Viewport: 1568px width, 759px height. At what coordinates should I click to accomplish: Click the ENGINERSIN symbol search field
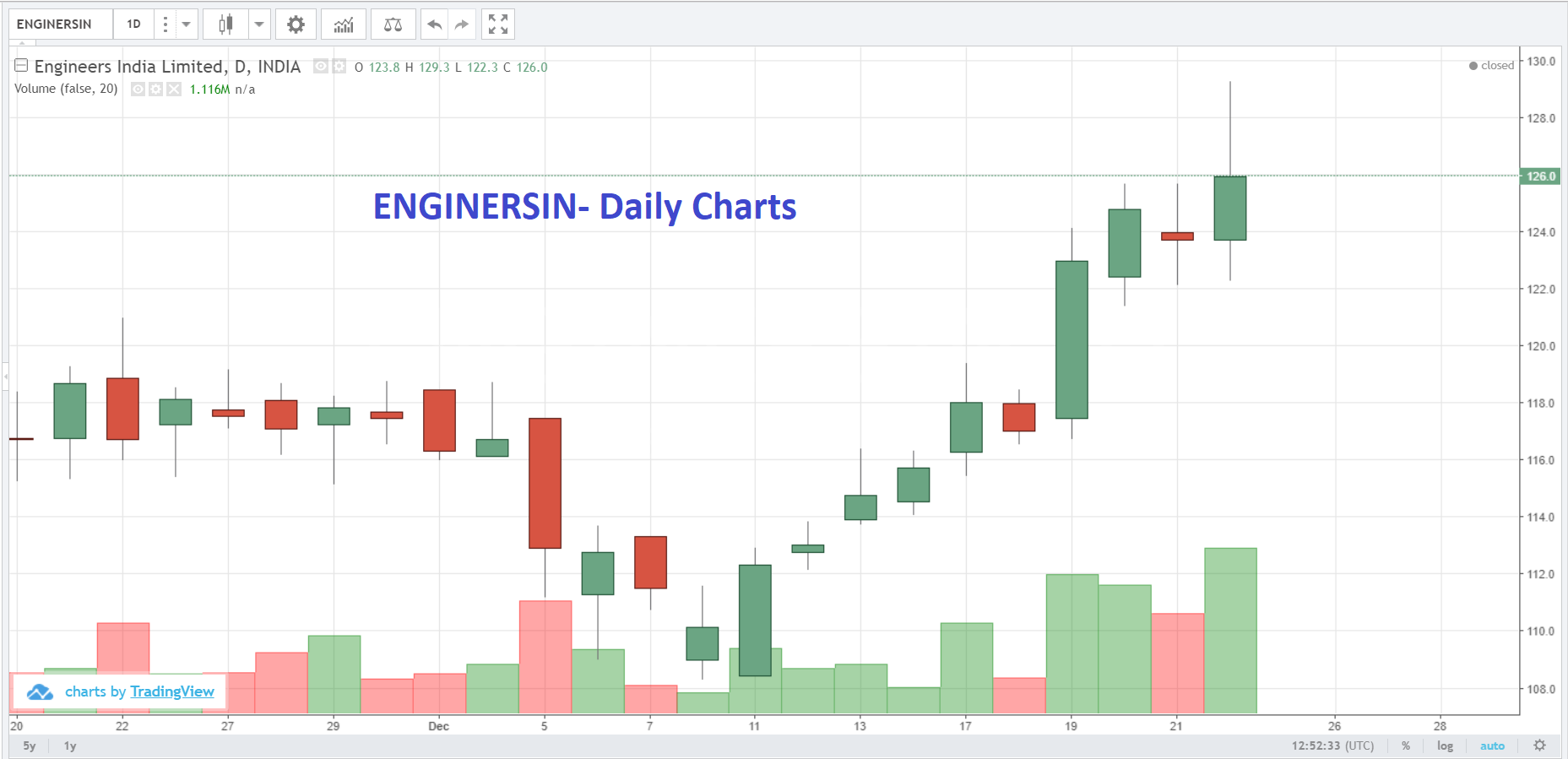[x=61, y=24]
